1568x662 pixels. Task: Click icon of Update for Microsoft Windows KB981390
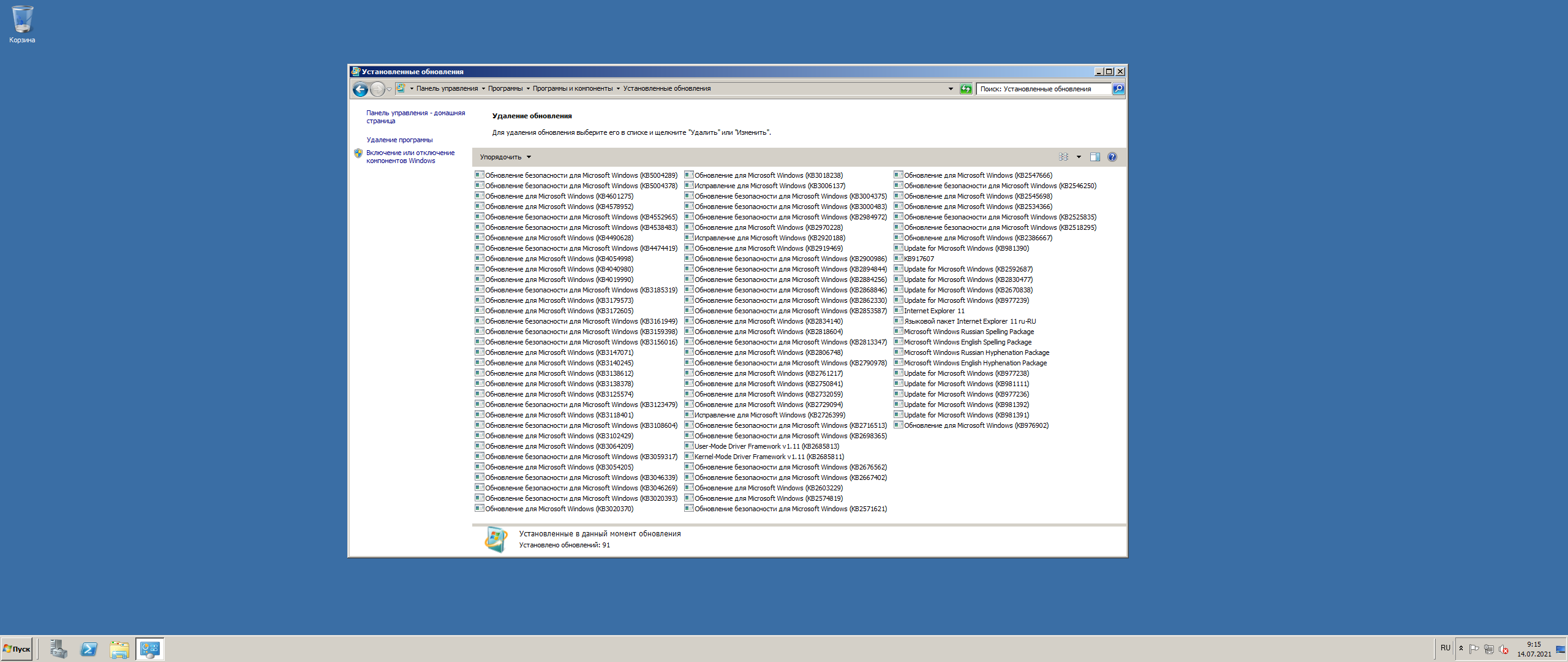click(x=899, y=248)
